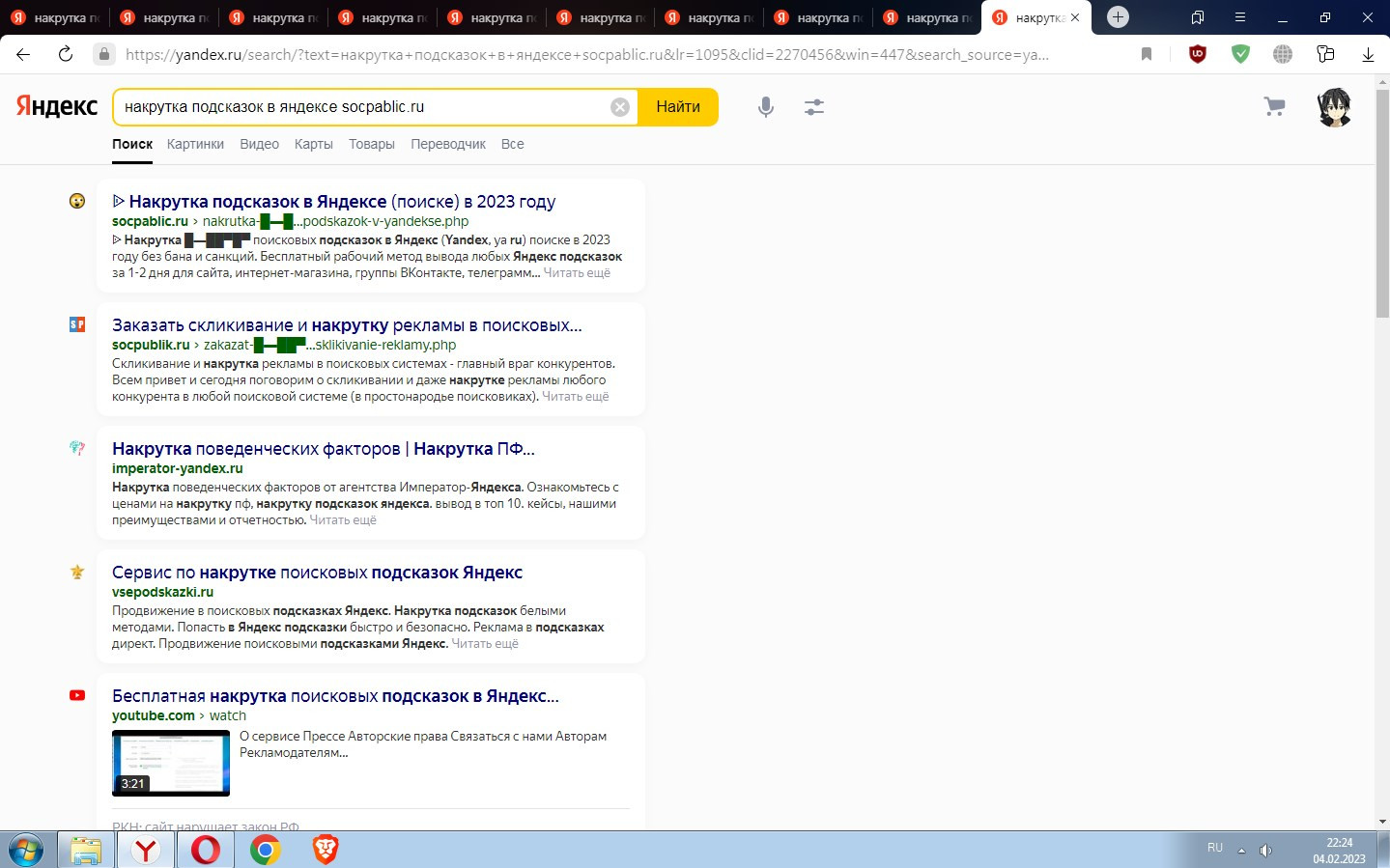Open result Заказать скликивание и накрутку рекламы
The height and width of the screenshot is (868, 1390).
(x=348, y=325)
